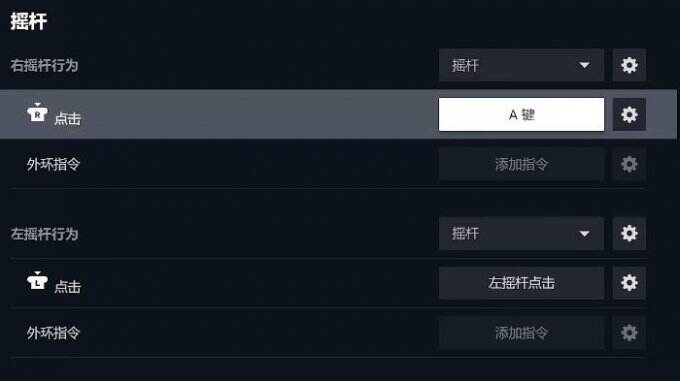
Task: Open settings gear for 右摇杆行为
Action: point(629,65)
